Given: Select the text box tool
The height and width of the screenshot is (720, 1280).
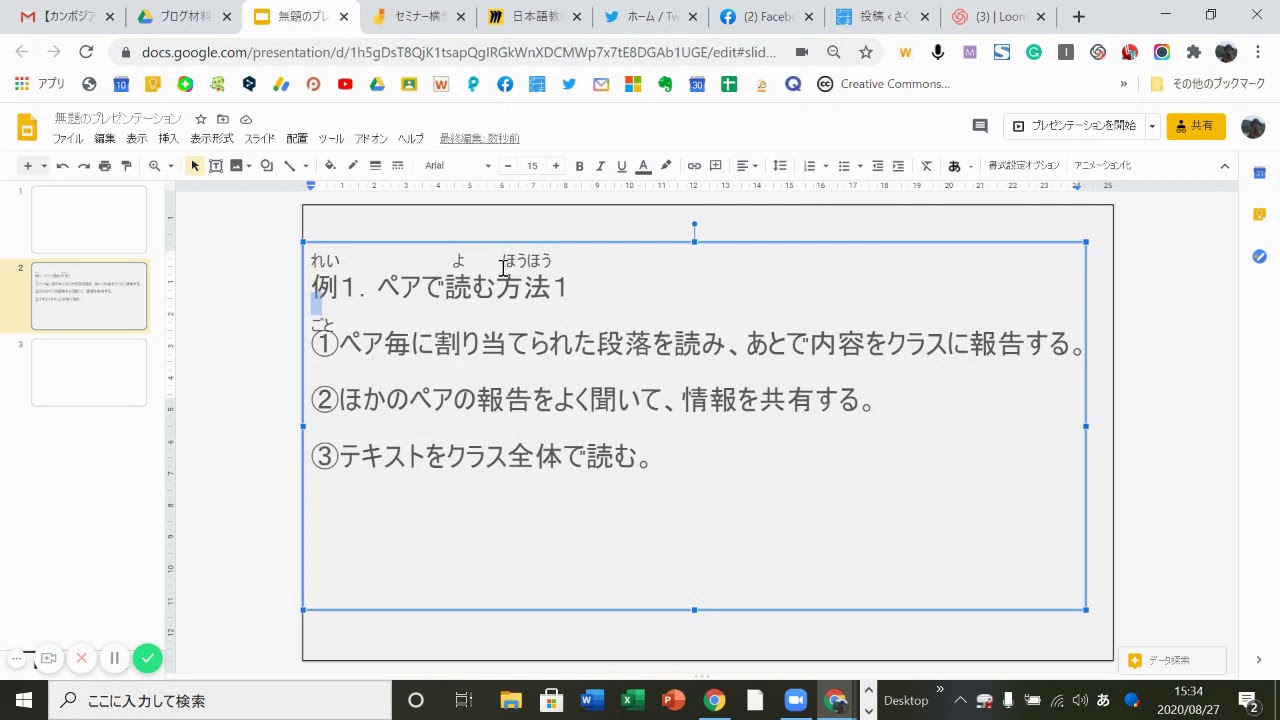Looking at the screenshot, I should 216,166.
